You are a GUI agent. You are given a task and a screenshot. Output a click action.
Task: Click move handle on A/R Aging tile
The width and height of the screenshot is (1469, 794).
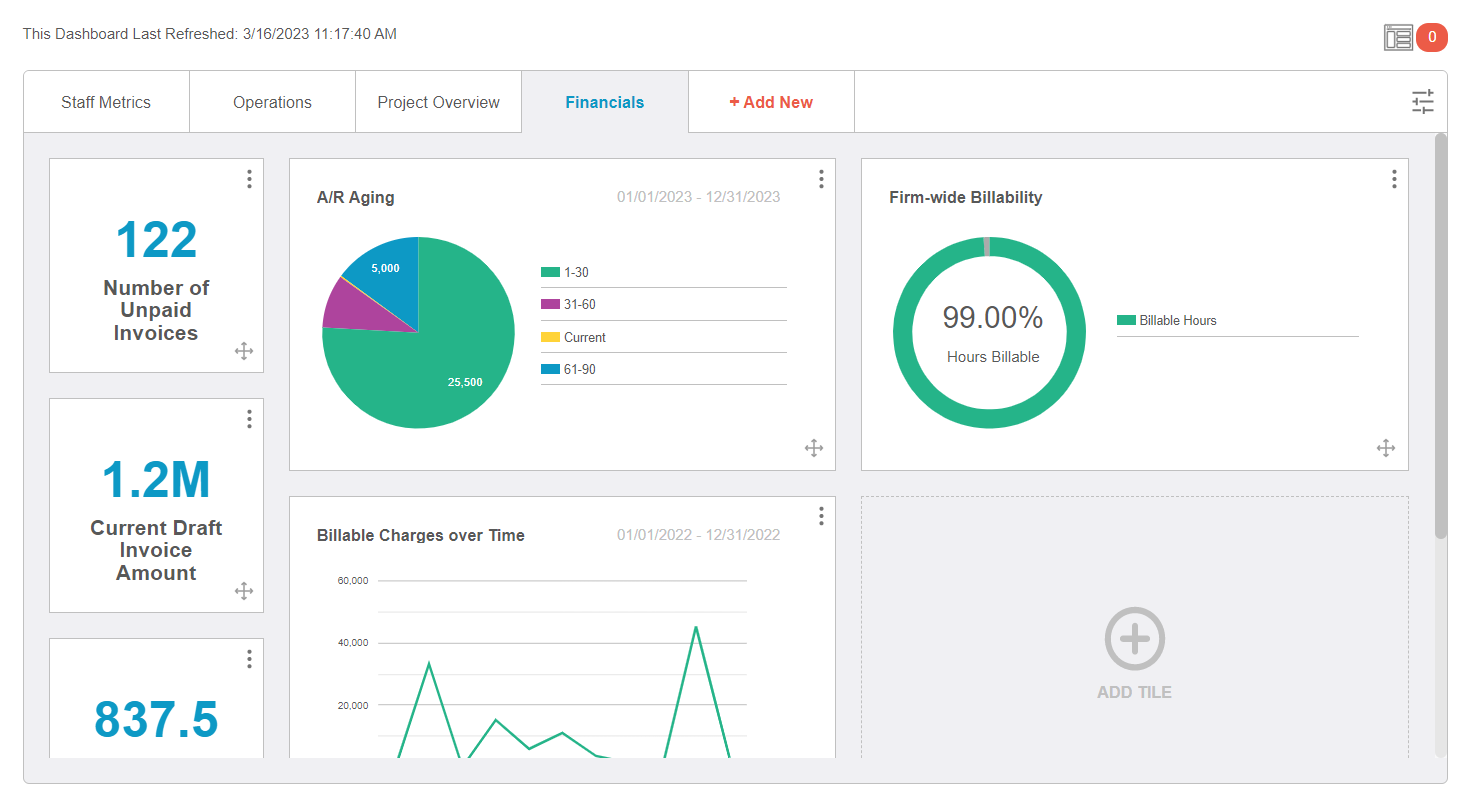pos(813,448)
